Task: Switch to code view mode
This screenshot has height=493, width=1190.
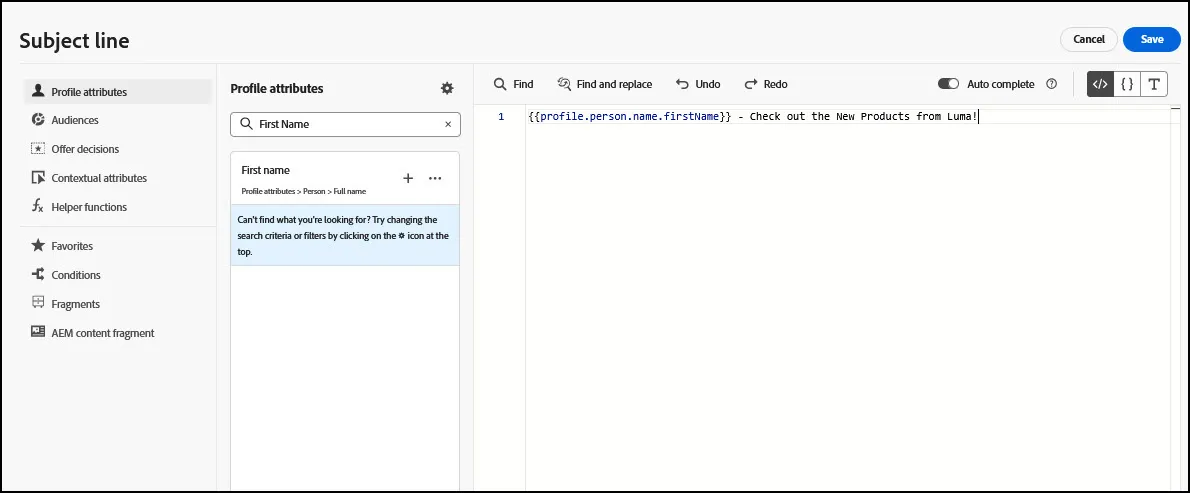Action: tap(1100, 84)
